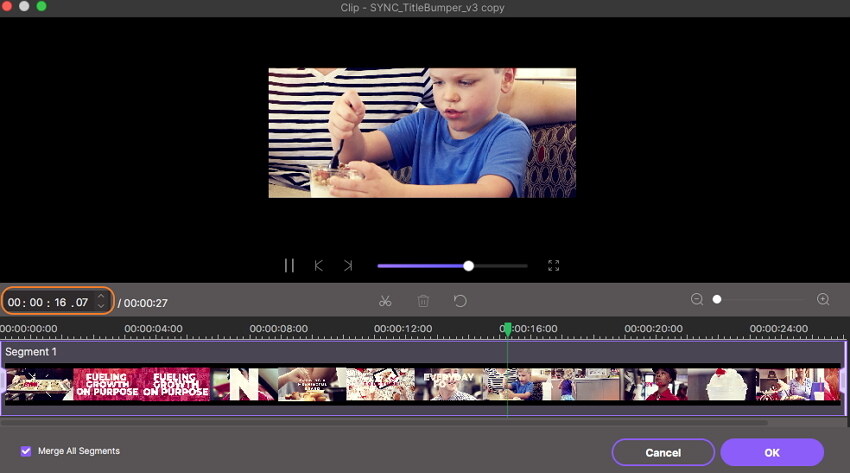This screenshot has height=473, width=850.
Task: Confirm the clip with OK
Action: click(x=771, y=453)
